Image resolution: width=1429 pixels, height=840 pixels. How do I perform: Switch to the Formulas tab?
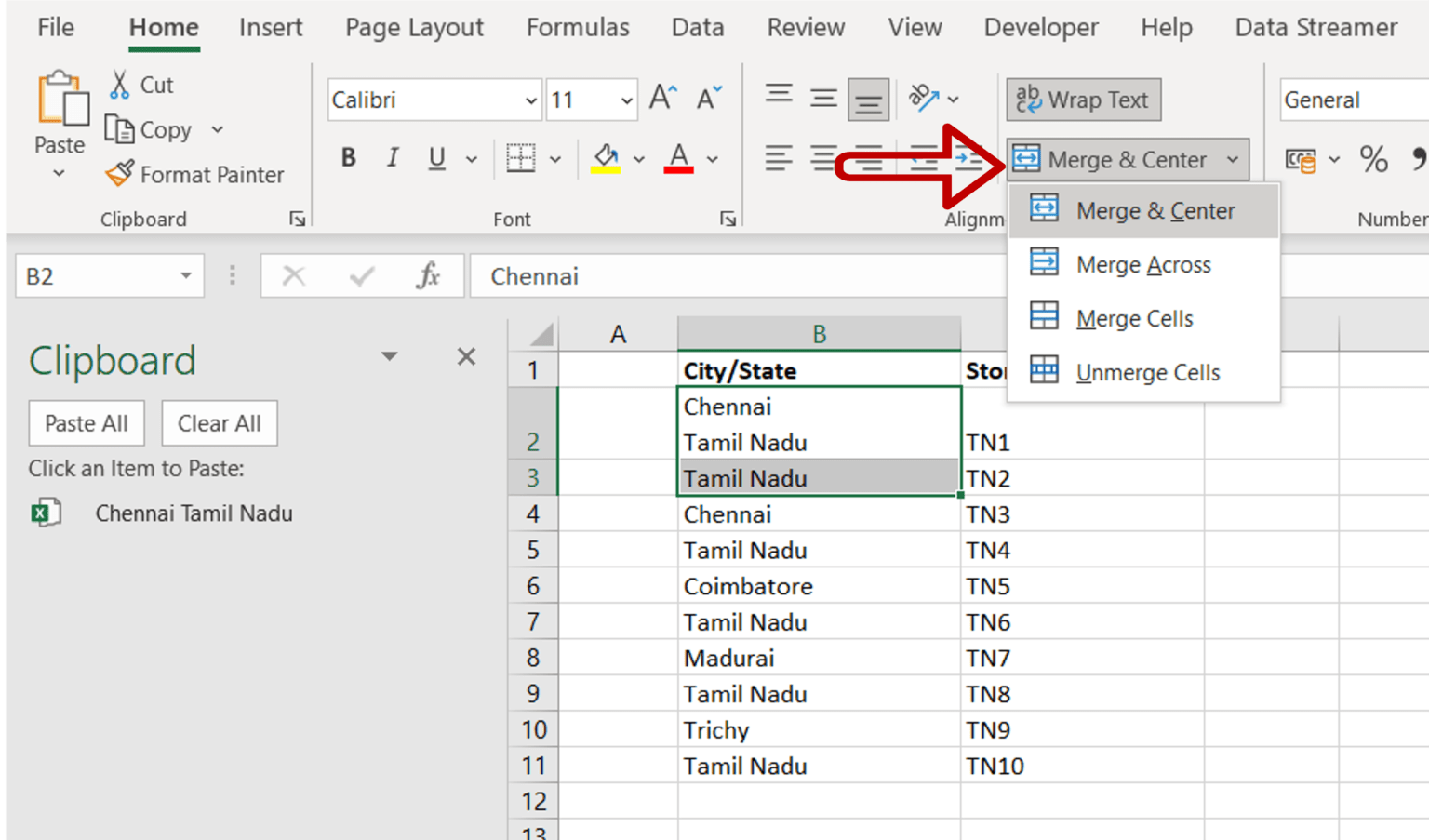click(x=578, y=27)
